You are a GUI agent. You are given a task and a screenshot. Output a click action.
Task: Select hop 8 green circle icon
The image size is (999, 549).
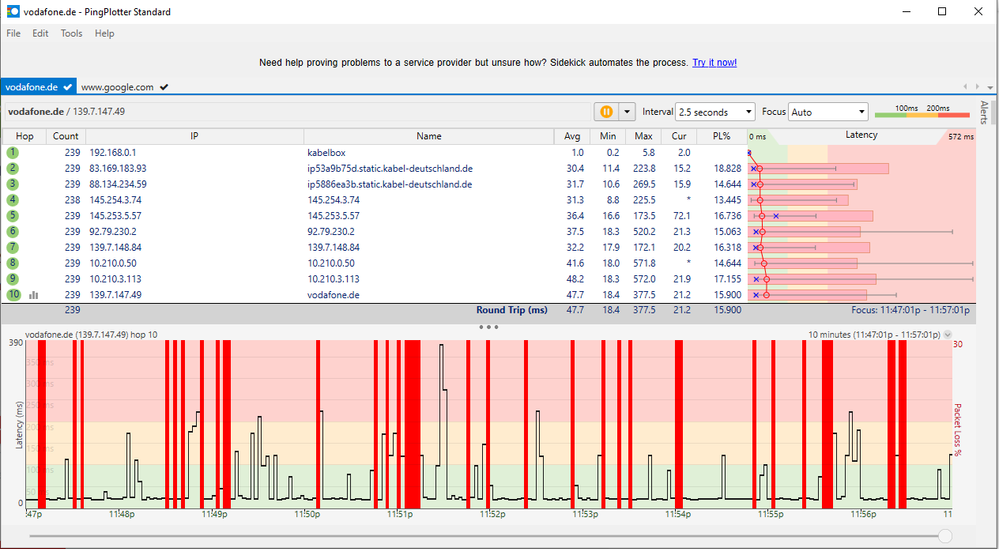(13, 263)
